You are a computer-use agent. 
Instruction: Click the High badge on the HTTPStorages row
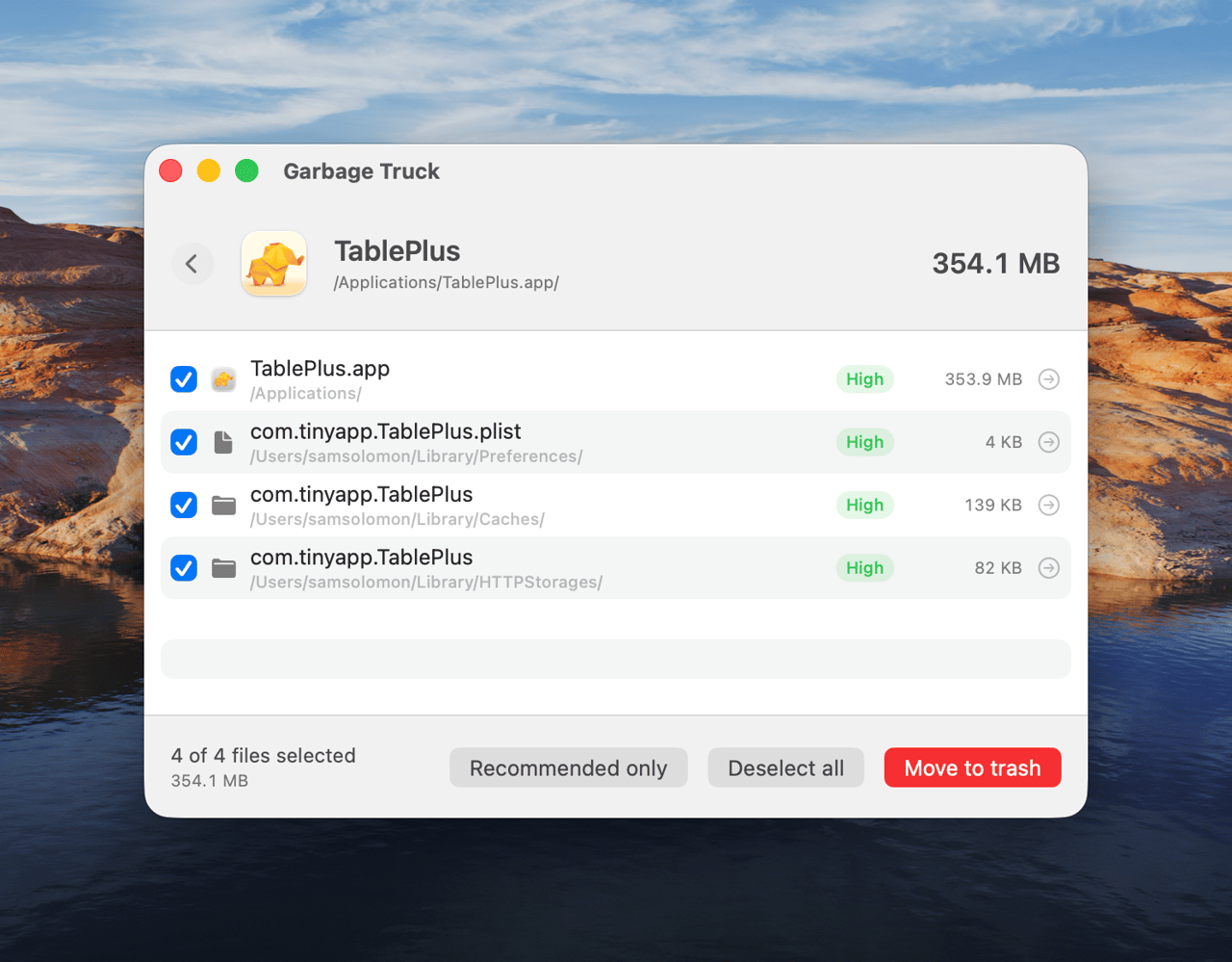[864, 568]
